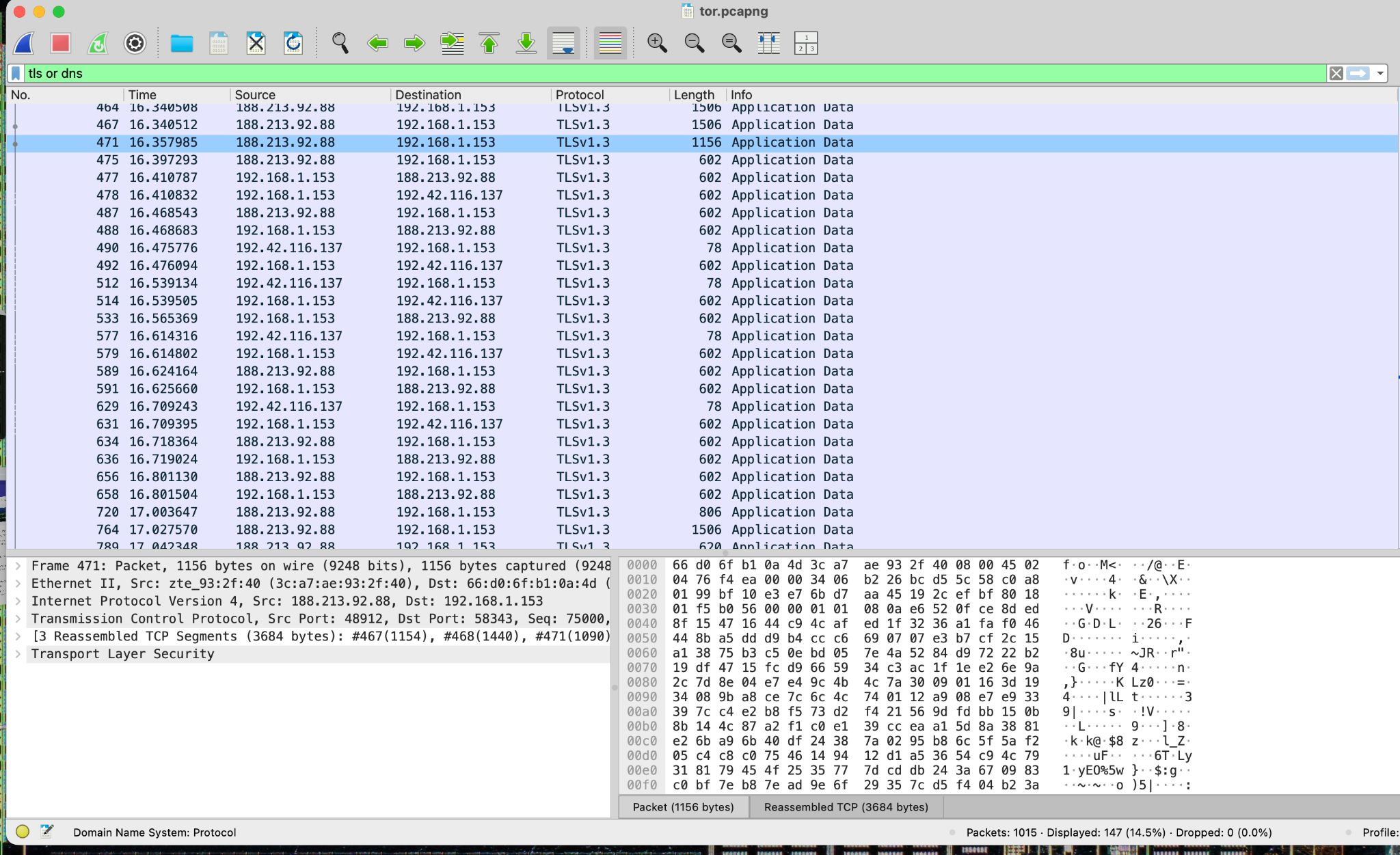The height and width of the screenshot is (855, 1400).
Task: Select packet 764 at time 17.027570
Action: click(x=702, y=530)
